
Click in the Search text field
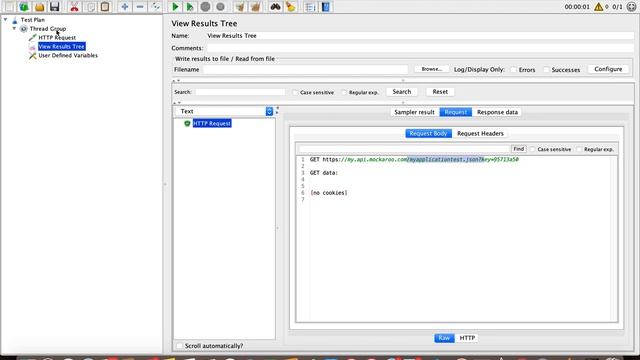pyautogui.click(x=240, y=92)
